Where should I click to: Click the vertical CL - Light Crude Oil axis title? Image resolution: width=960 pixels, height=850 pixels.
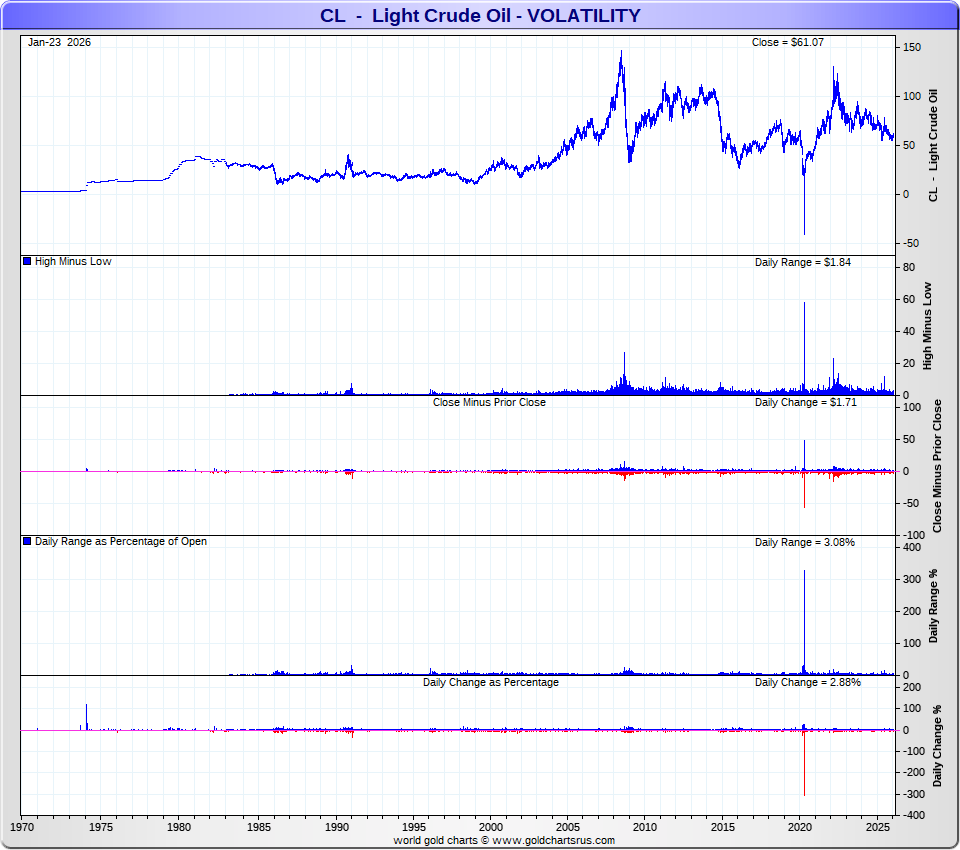point(936,146)
